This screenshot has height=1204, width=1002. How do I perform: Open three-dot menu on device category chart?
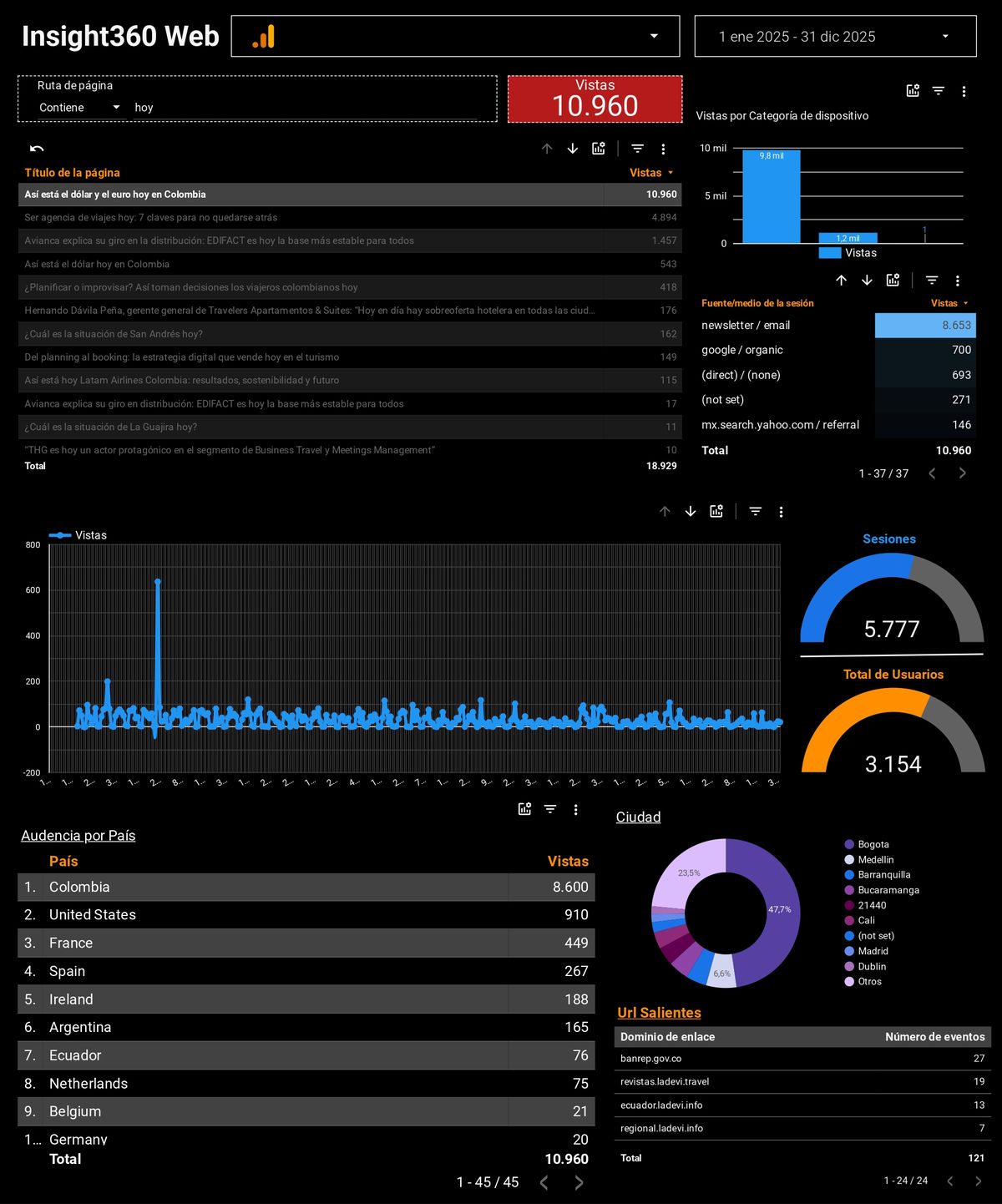(964, 91)
